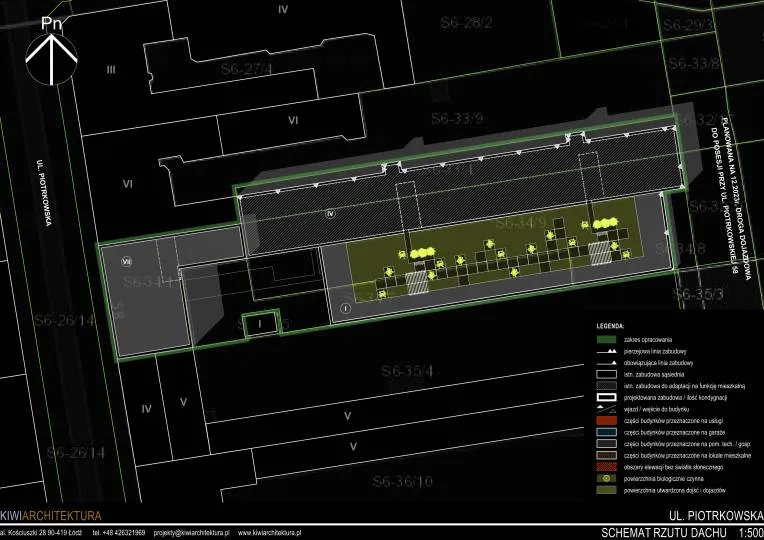This screenshot has height=540, width=764.
Task: Open the www.kiwiarchitektura.pl website link
Action: pyautogui.click(x=277, y=533)
